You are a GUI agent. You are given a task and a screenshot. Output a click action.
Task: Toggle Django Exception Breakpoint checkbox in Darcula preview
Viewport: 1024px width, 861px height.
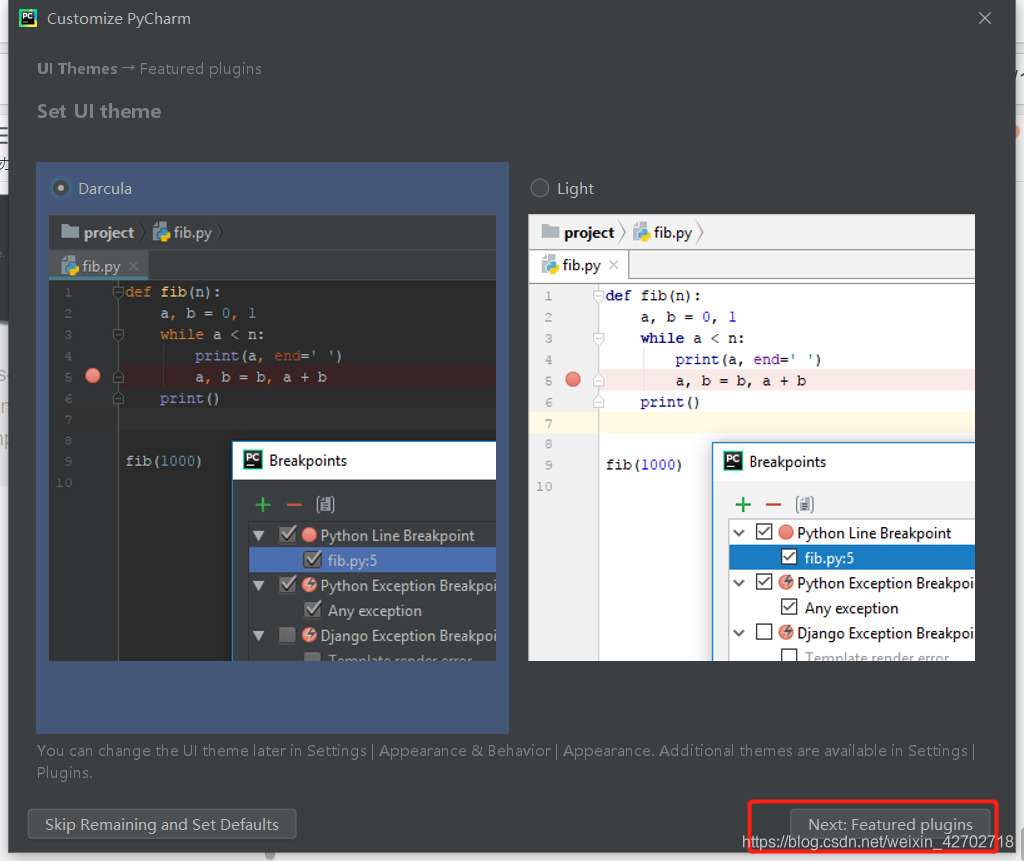click(287, 635)
